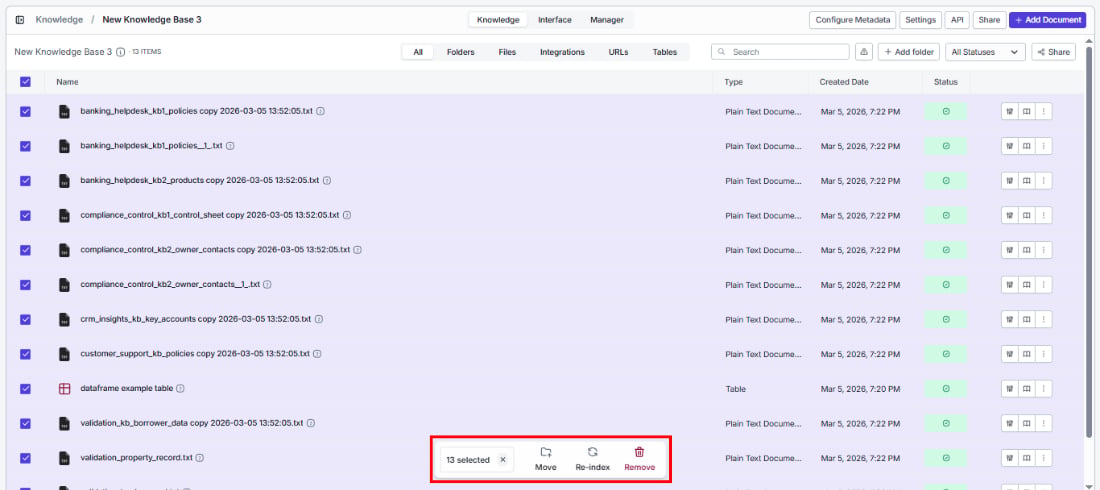Viewport: 1100px width, 490px height.
Task: Click info icon beside validation_property_record.txt
Action: pyautogui.click(x=200, y=458)
